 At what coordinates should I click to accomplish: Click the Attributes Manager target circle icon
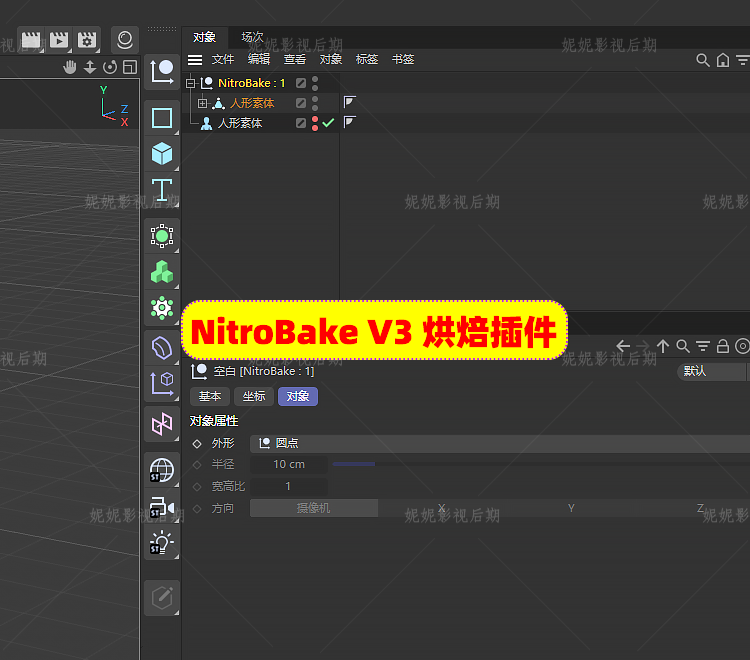(x=742, y=346)
